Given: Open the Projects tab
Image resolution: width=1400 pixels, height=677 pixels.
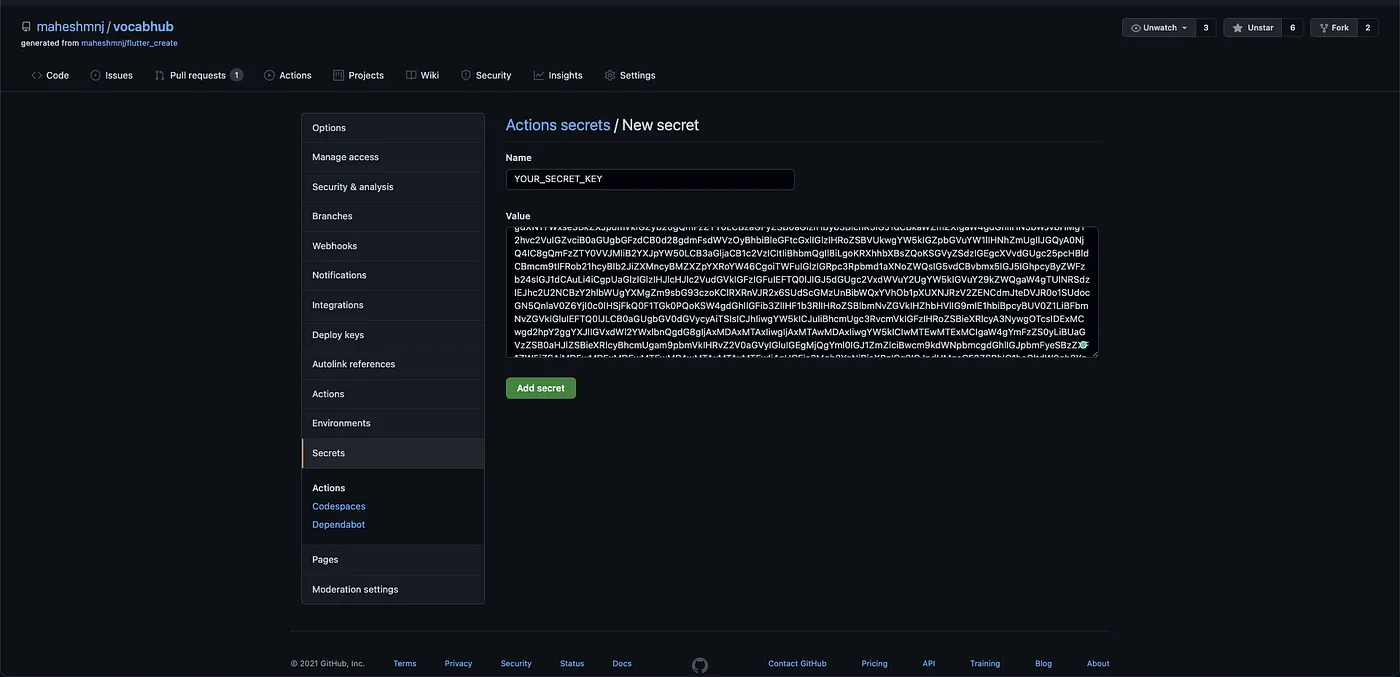Looking at the screenshot, I should [358, 75].
